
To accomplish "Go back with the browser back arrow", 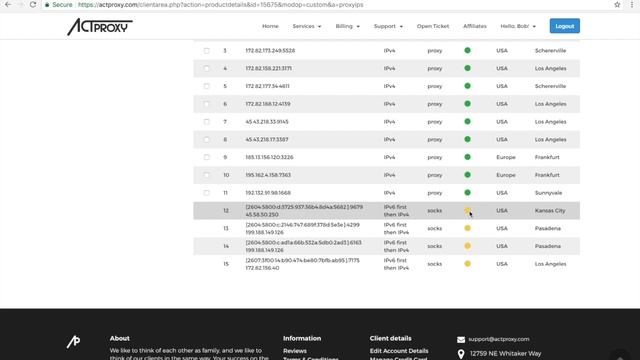I will (x=8, y=4).
